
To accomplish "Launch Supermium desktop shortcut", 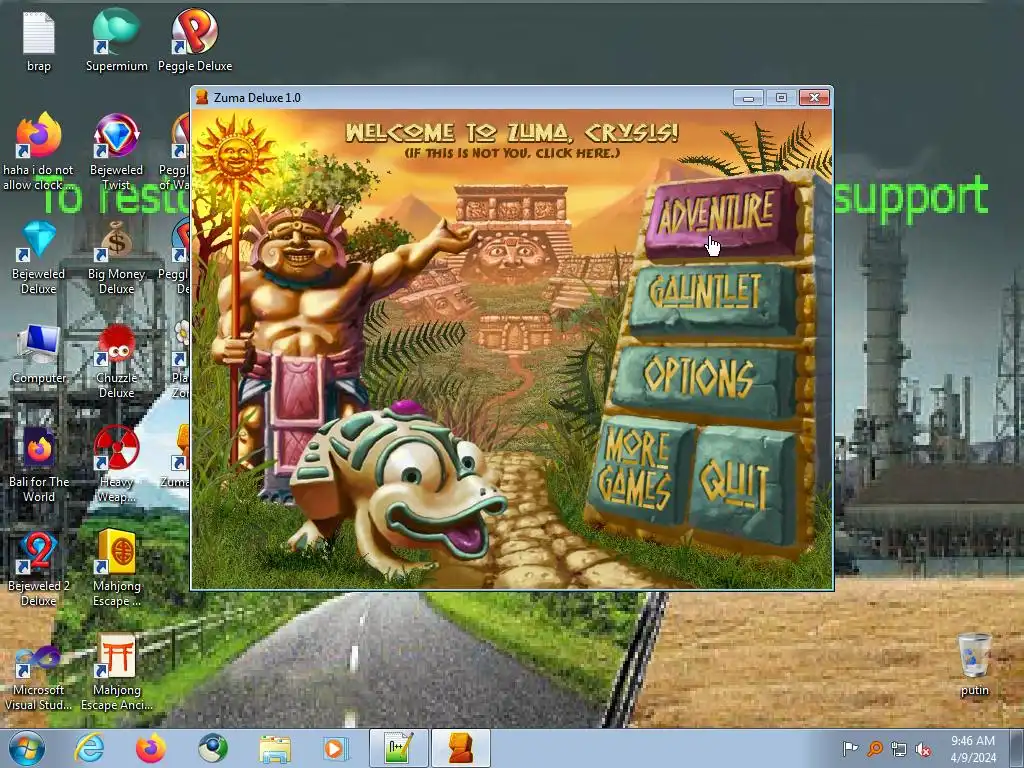I will pyautogui.click(x=116, y=40).
